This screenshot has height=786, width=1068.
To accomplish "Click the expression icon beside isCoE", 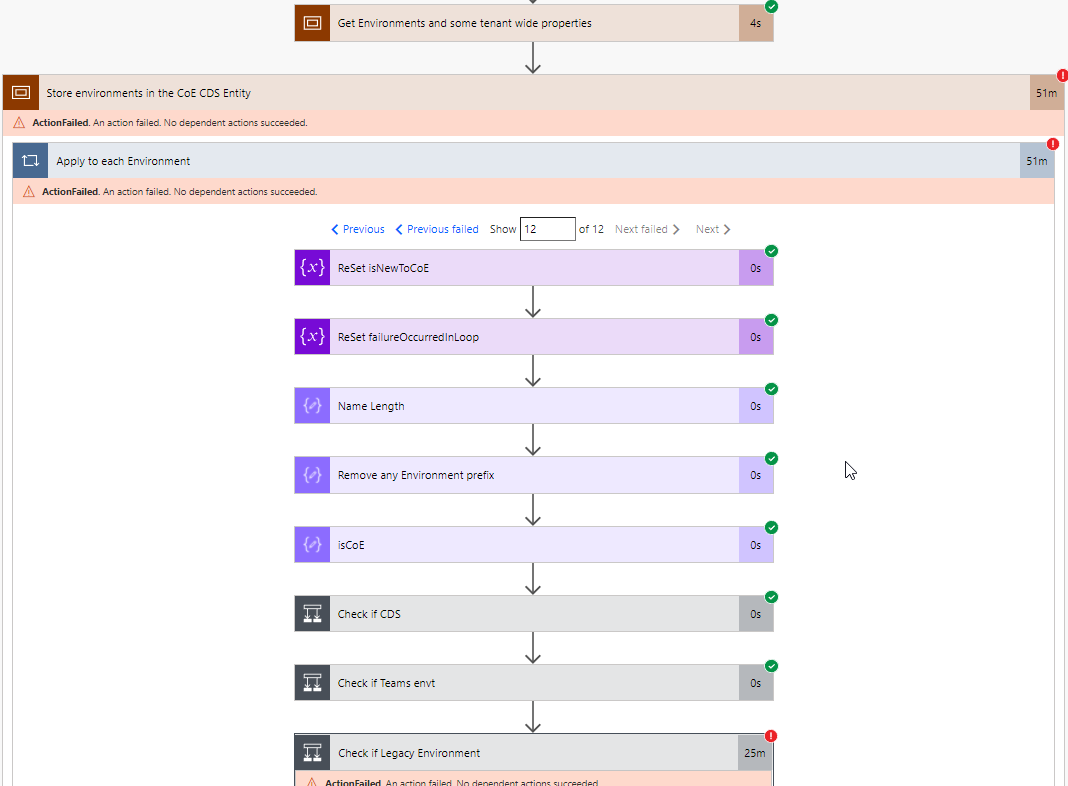I will click(x=311, y=544).
